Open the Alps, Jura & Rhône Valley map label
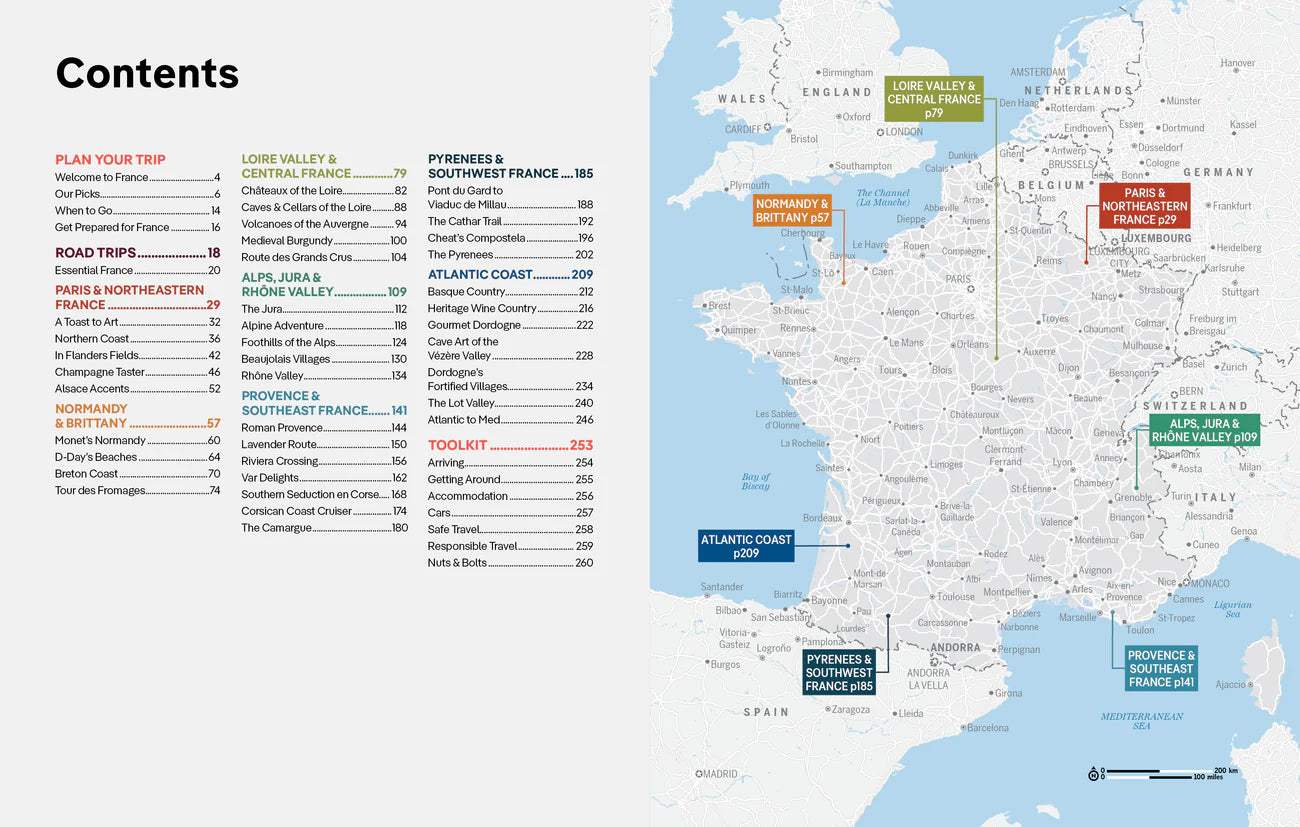The width and height of the screenshot is (1300, 827). 1203,431
